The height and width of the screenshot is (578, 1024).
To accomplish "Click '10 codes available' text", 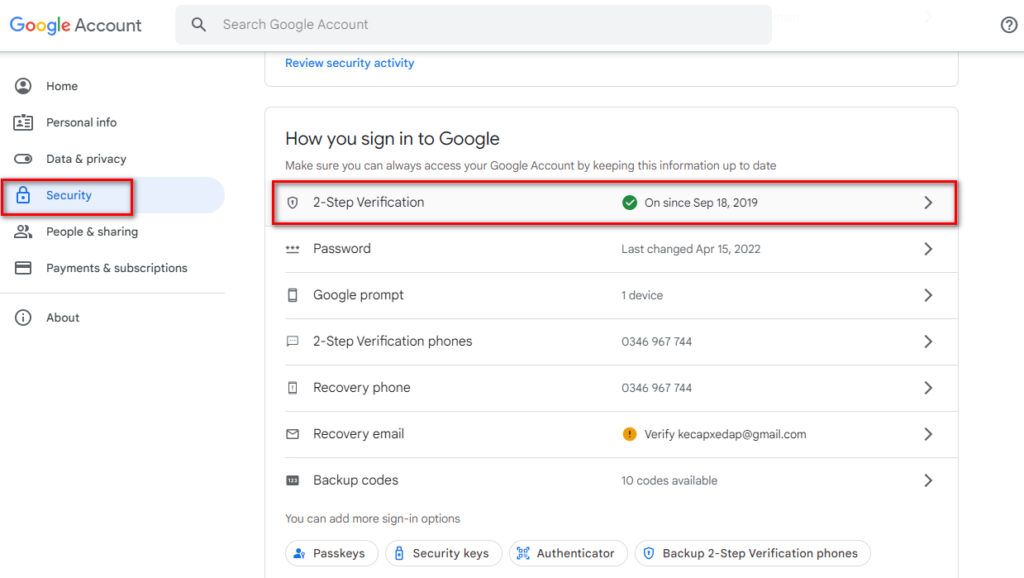I will click(669, 481).
